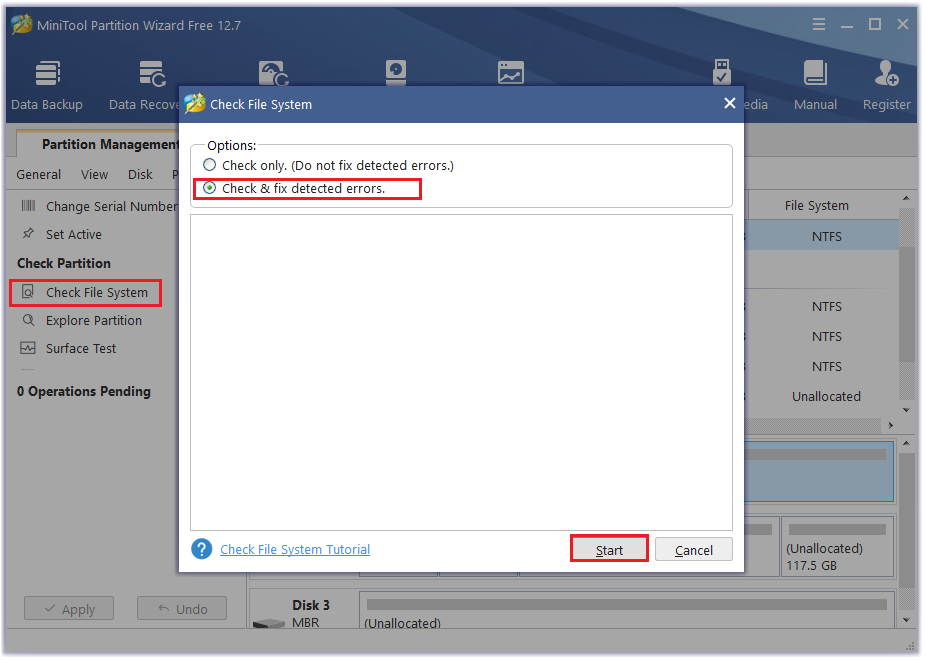
Task: Open the Manual
Action: pyautogui.click(x=816, y=85)
